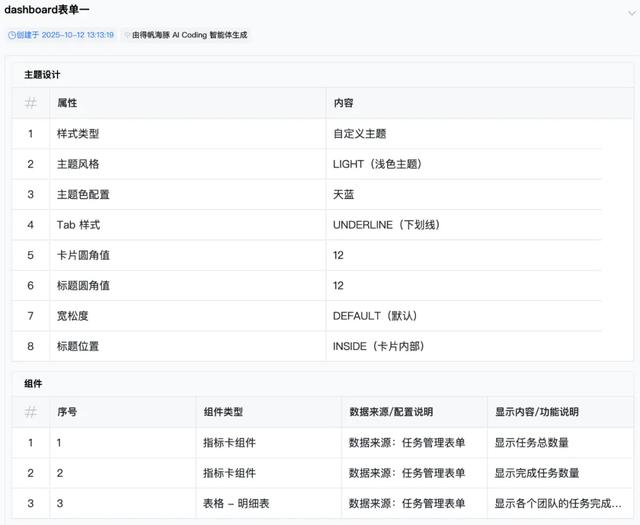Screen dimensions: 640x525
Task: Click the clock icon beside the creation date
Action: click(12, 35)
